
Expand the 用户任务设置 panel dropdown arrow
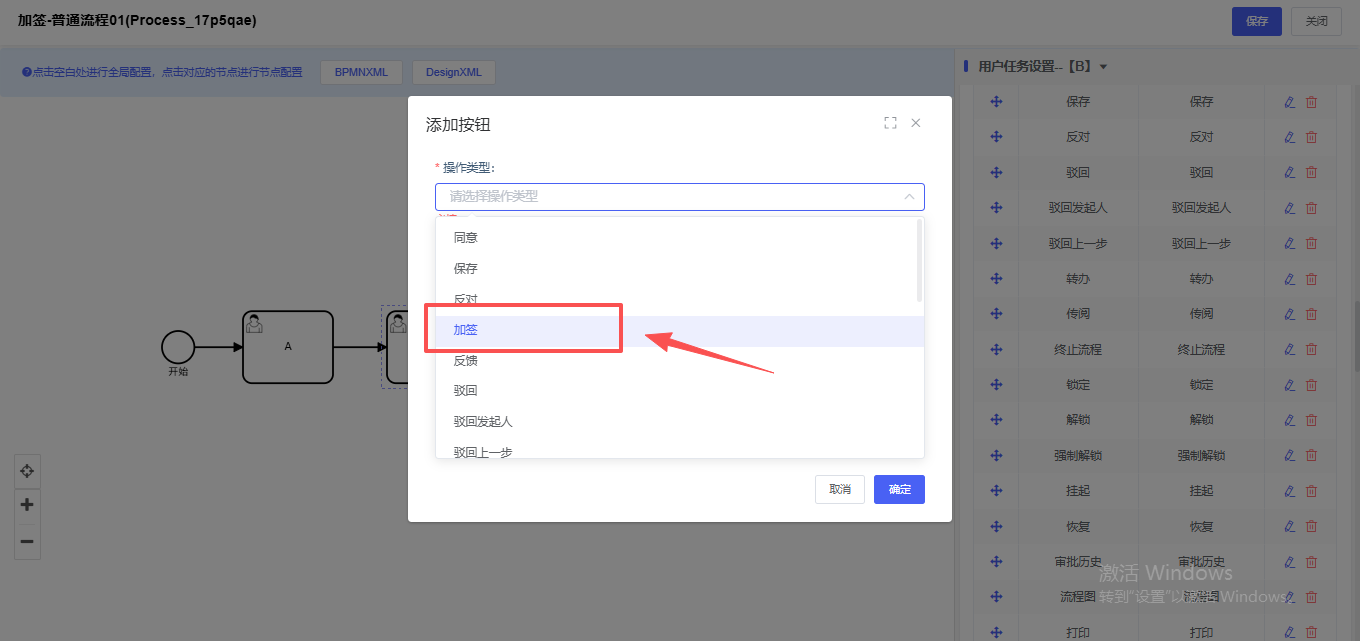(x=1103, y=67)
